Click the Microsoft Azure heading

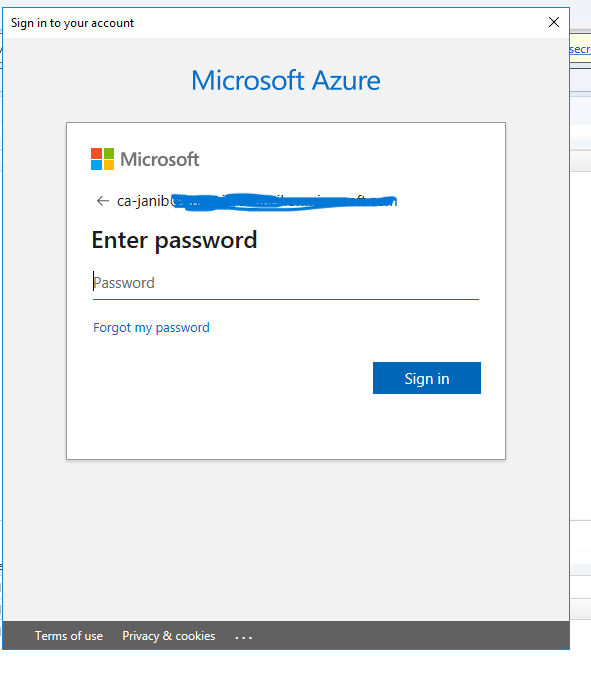click(286, 80)
